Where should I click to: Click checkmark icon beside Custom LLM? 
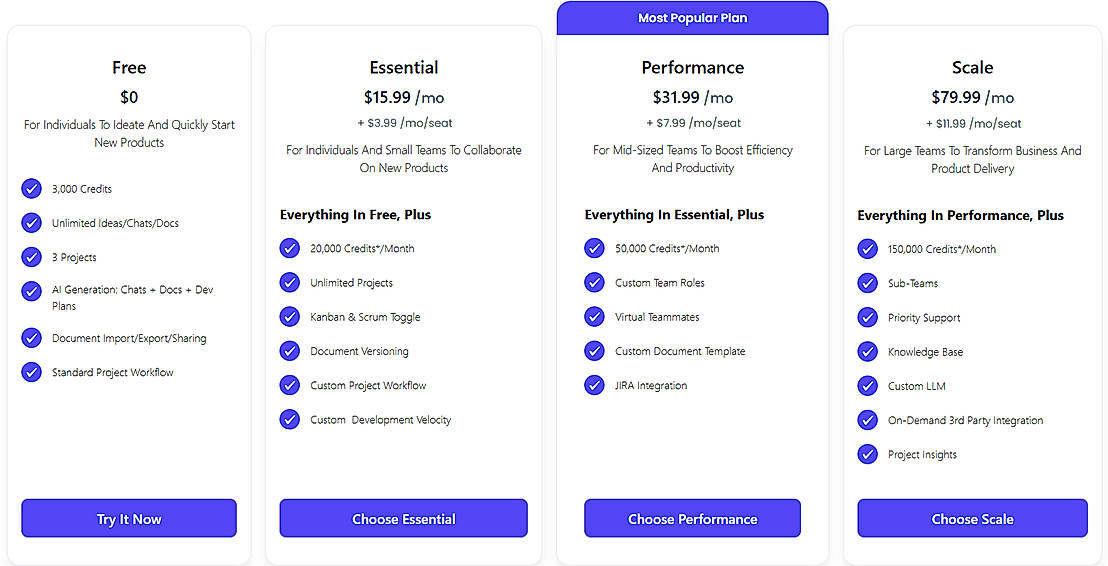(x=868, y=385)
